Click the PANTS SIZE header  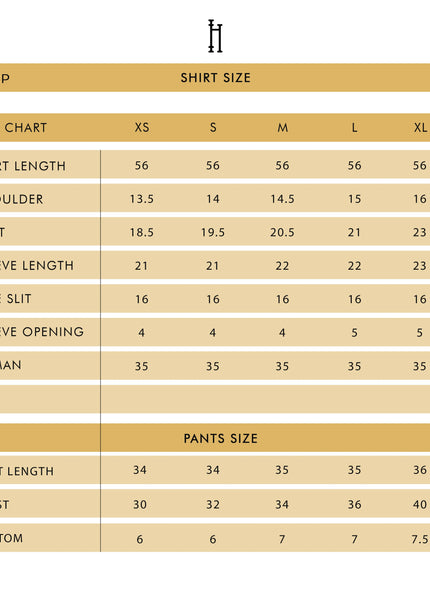tap(220, 438)
